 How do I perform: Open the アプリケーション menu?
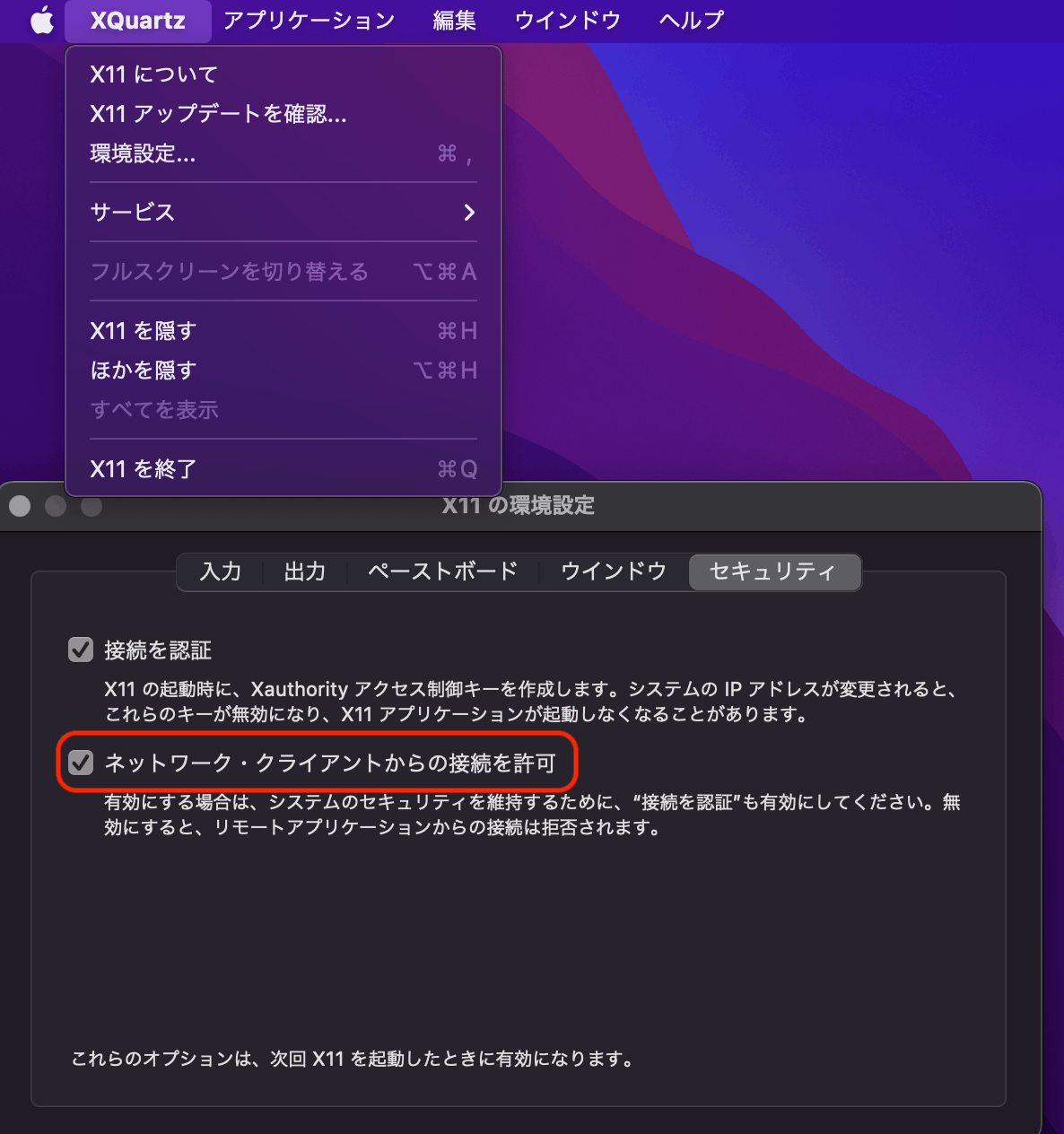pyautogui.click(x=310, y=21)
